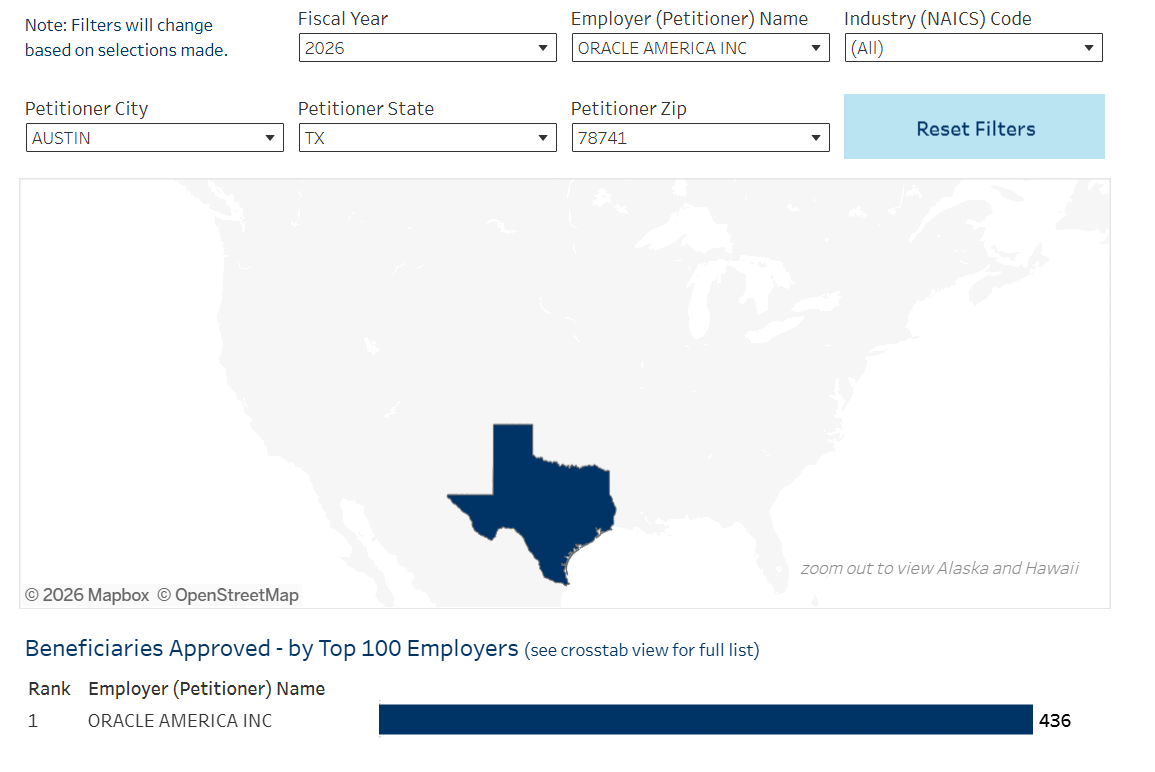Click the Reset Filters button
Image resolution: width=1155 pixels, height=772 pixels.
974,128
